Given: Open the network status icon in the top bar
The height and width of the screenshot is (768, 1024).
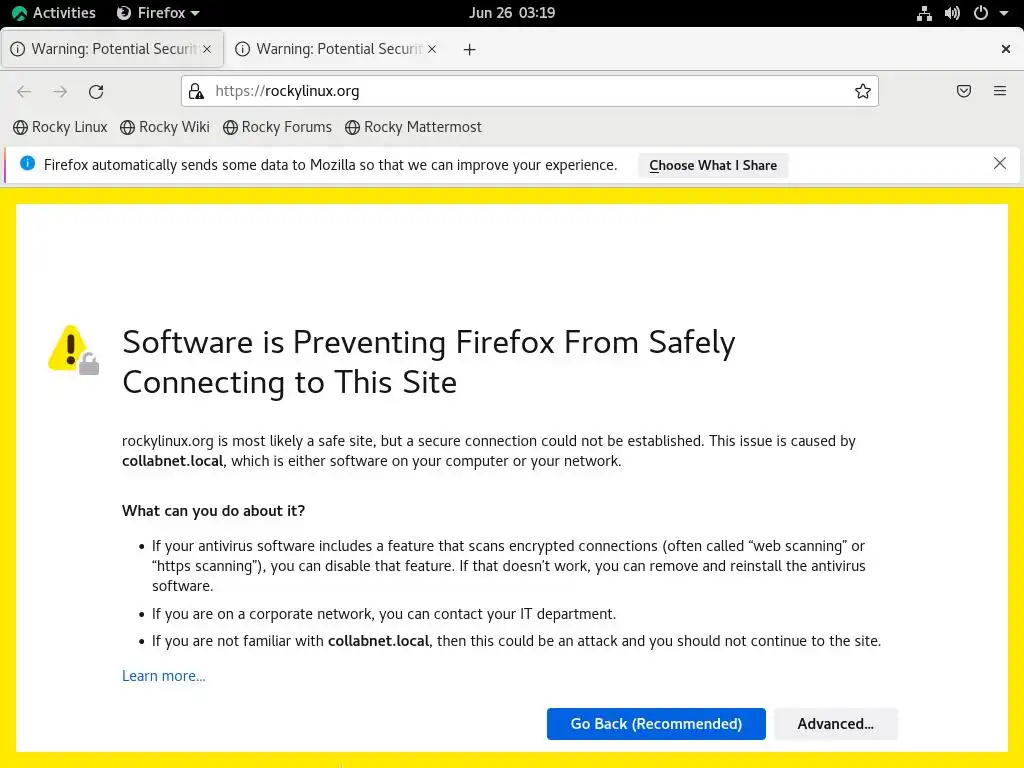Looking at the screenshot, I should coord(924,13).
